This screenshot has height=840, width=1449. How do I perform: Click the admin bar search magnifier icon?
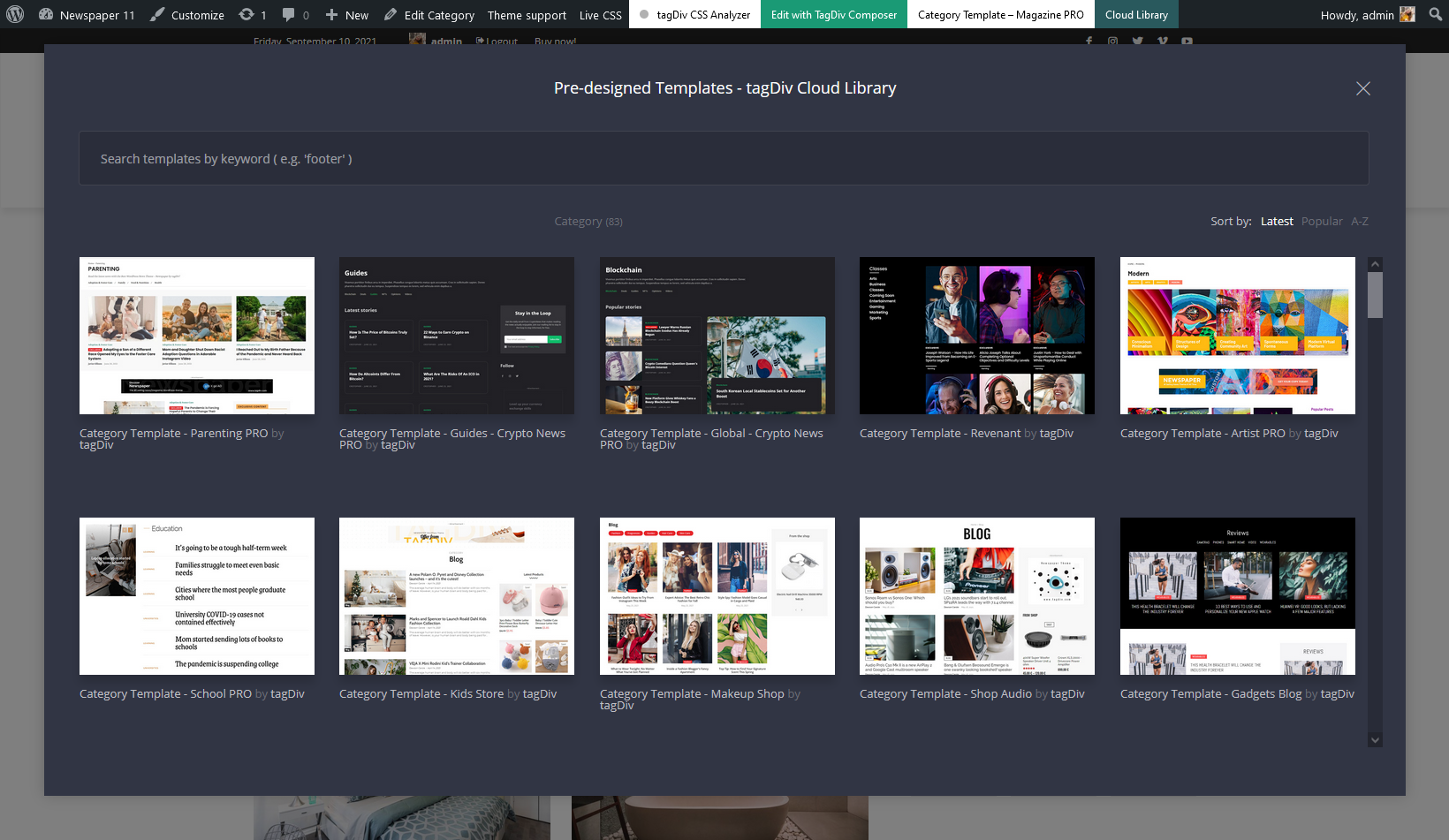pos(1435,14)
